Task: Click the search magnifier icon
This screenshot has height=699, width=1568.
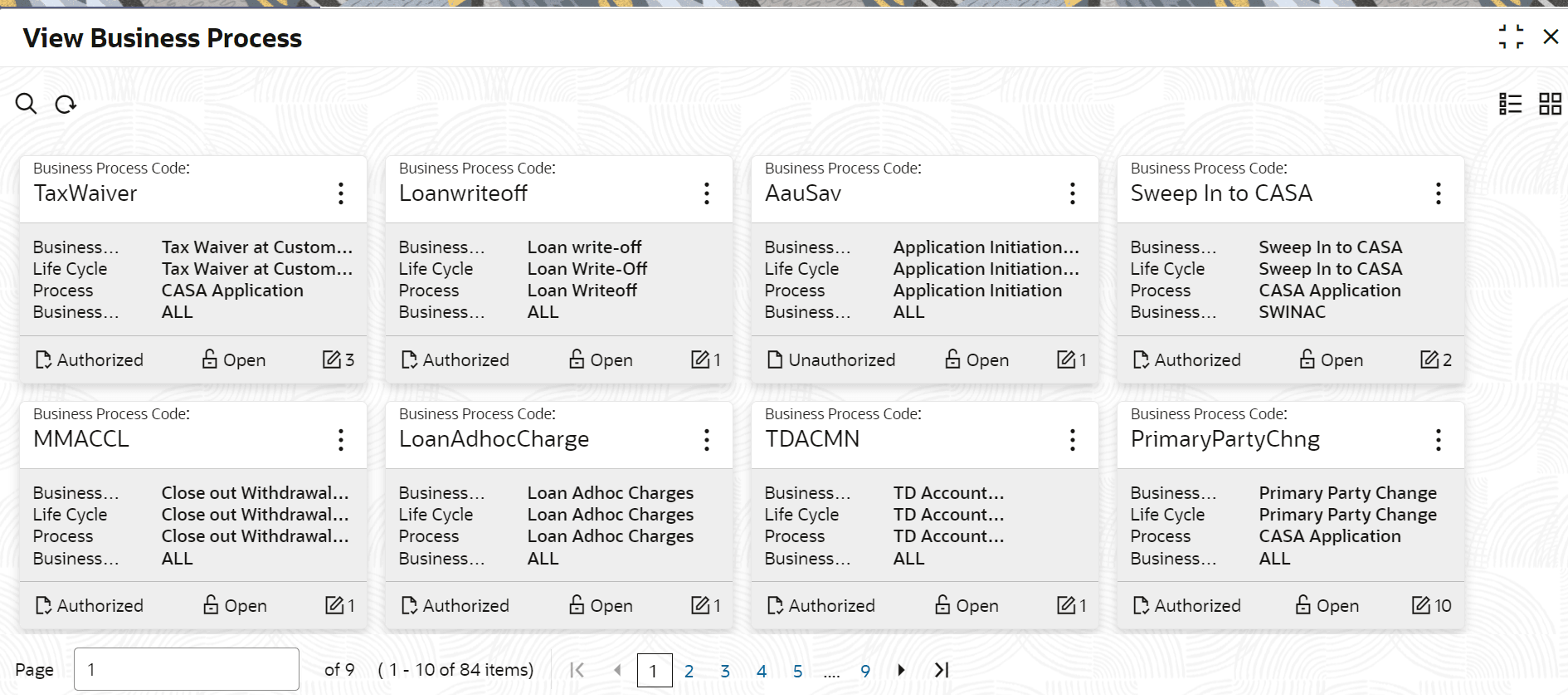Action: coord(26,104)
